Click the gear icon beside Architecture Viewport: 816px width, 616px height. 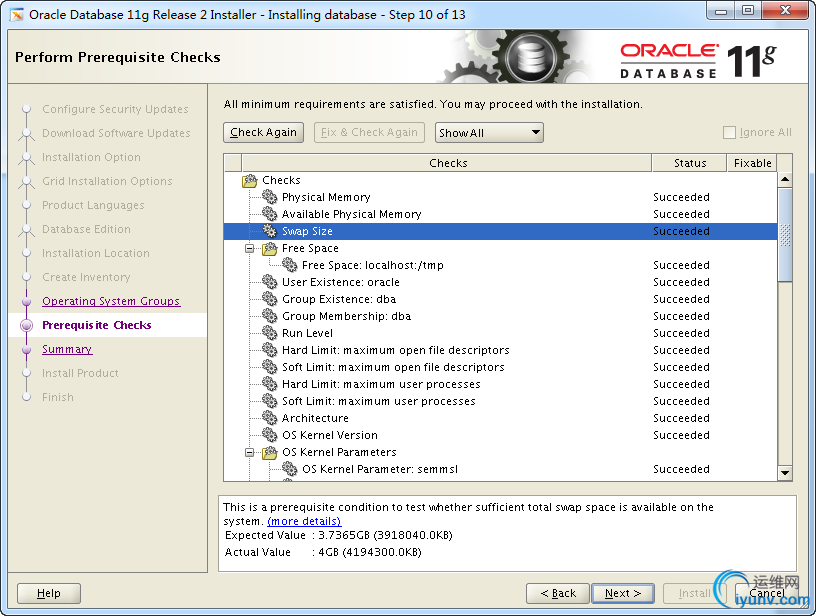[270, 418]
